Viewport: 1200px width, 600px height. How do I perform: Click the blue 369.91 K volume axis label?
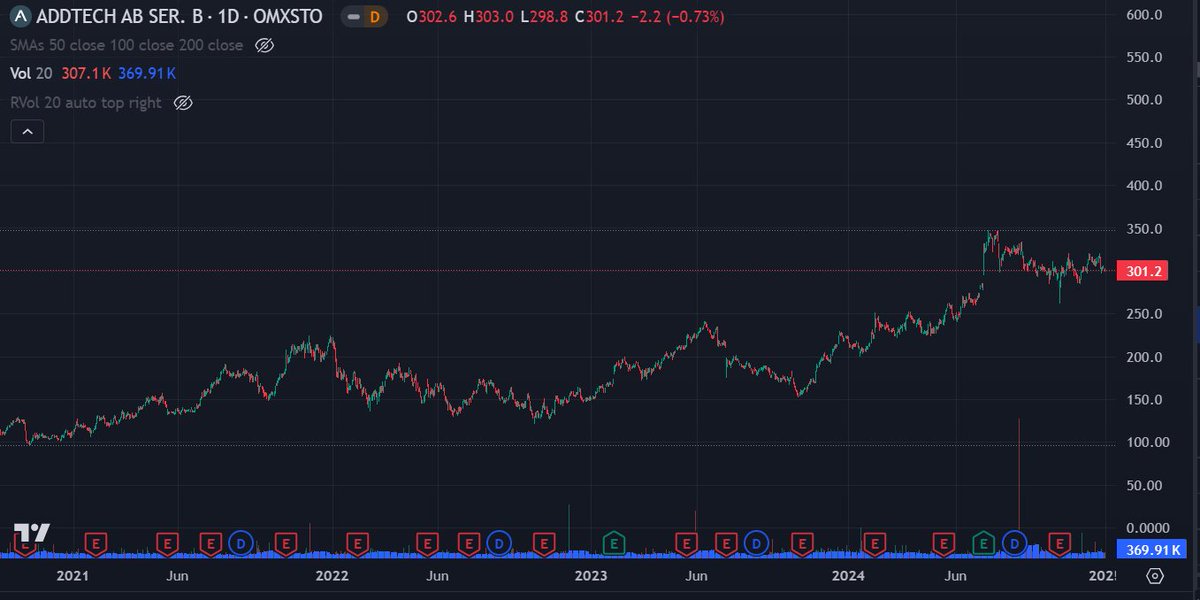[x=1151, y=549]
